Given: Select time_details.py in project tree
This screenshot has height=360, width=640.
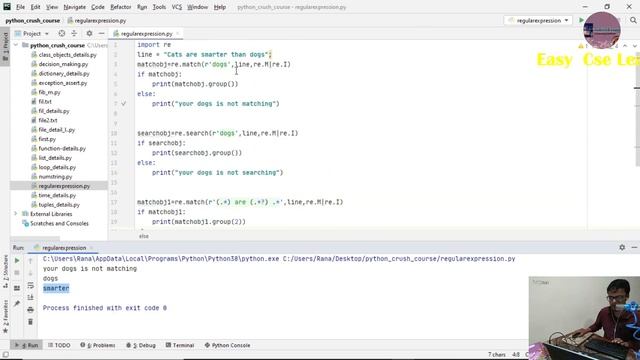Looking at the screenshot, I should pyautogui.click(x=57, y=196).
